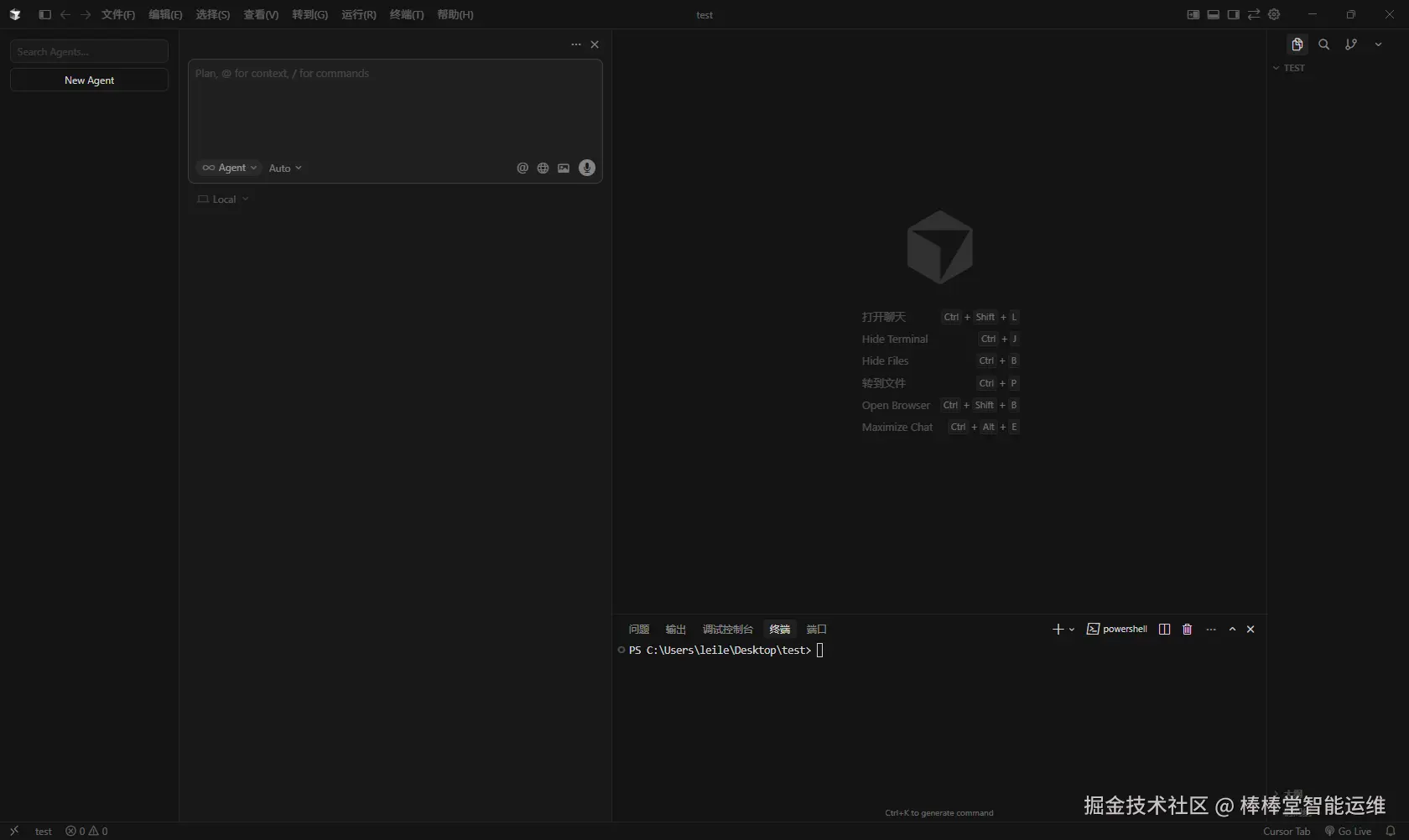
Task: Click the Maximize Chat shortcut hint
Action: pyautogui.click(x=940, y=427)
